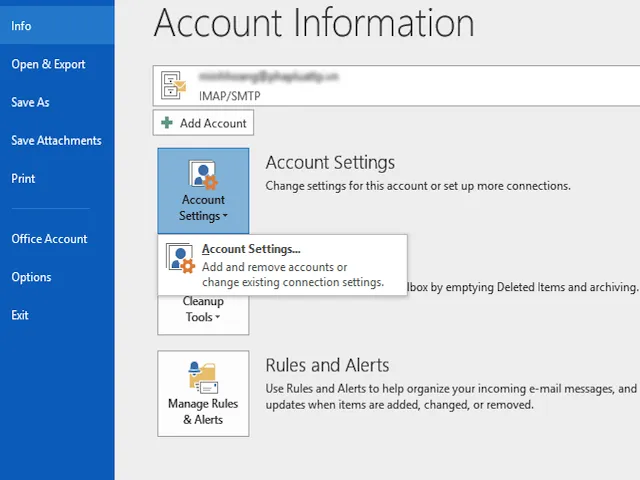
Task: Open Outlook Options
Action: pyautogui.click(x=31, y=277)
